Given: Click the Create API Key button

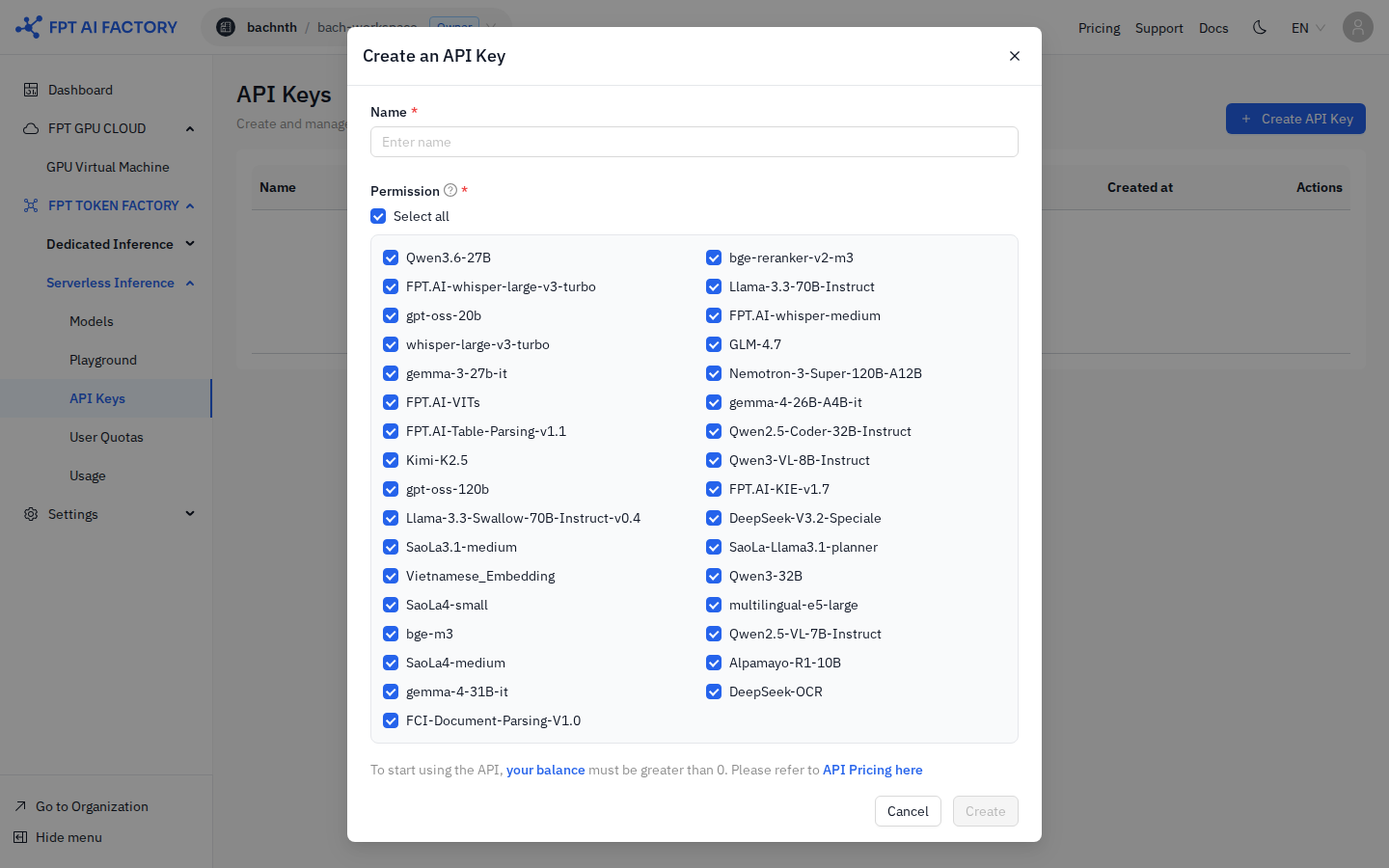Looking at the screenshot, I should (1295, 119).
